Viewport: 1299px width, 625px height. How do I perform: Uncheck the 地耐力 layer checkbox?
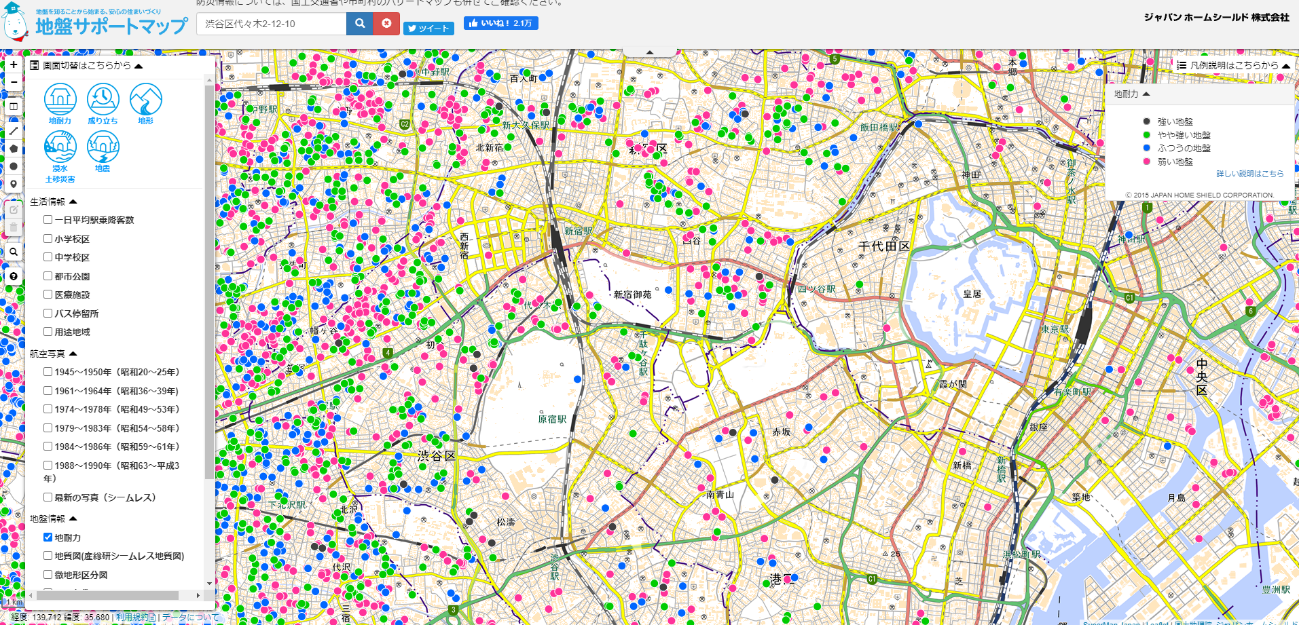click(48, 538)
